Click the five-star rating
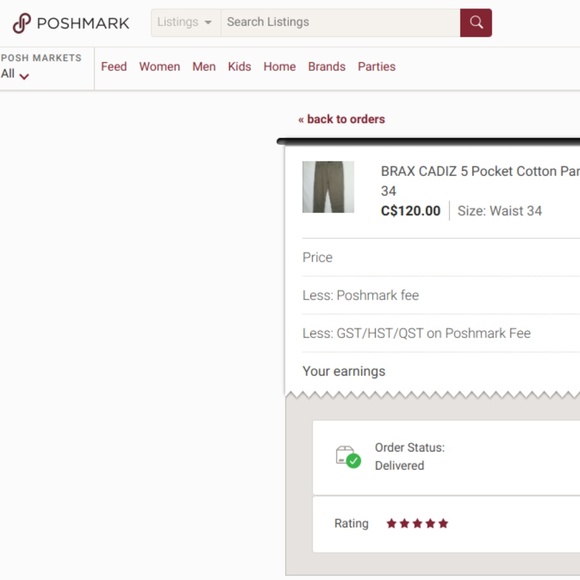 (x=417, y=523)
